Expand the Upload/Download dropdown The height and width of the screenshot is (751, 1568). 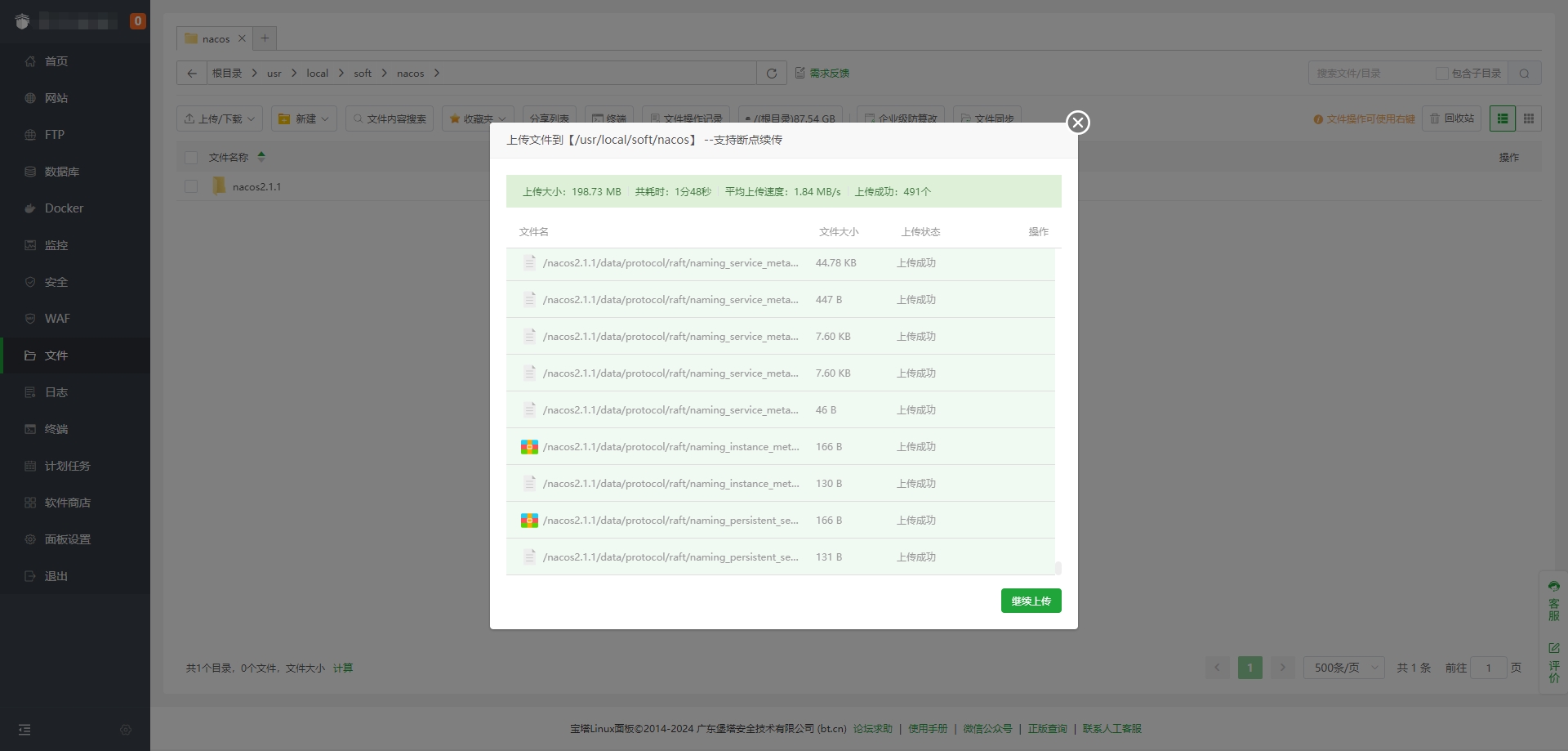220,118
